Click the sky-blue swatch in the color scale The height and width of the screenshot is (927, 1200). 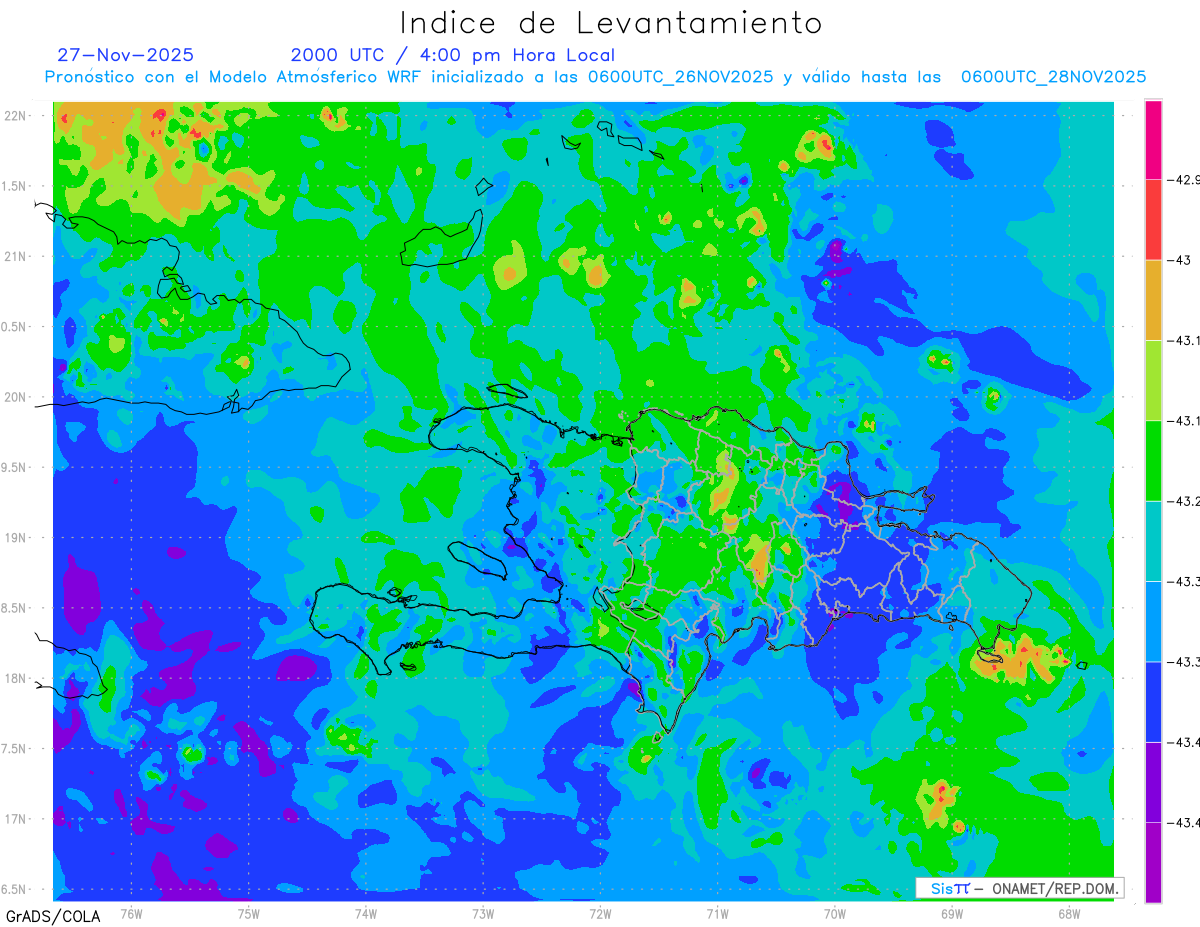tap(1153, 621)
